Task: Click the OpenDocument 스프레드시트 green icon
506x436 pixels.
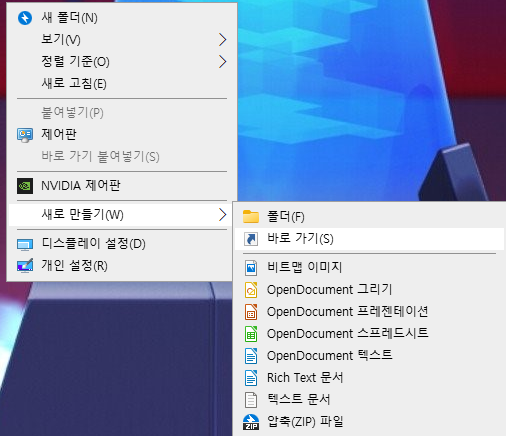Action: 251,334
